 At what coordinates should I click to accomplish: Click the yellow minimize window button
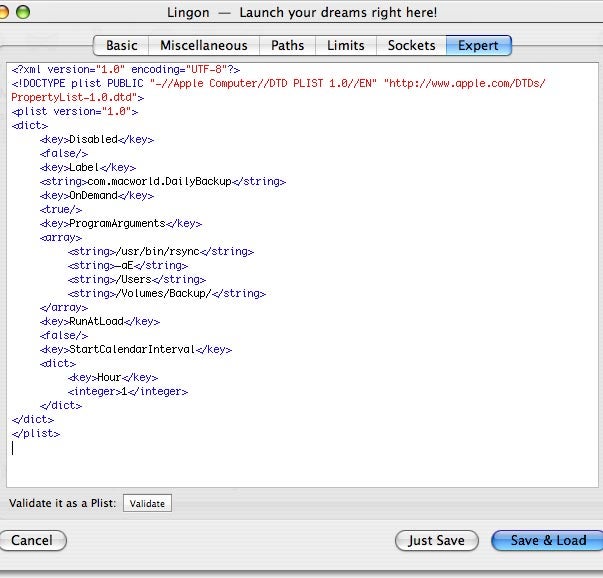3,12
